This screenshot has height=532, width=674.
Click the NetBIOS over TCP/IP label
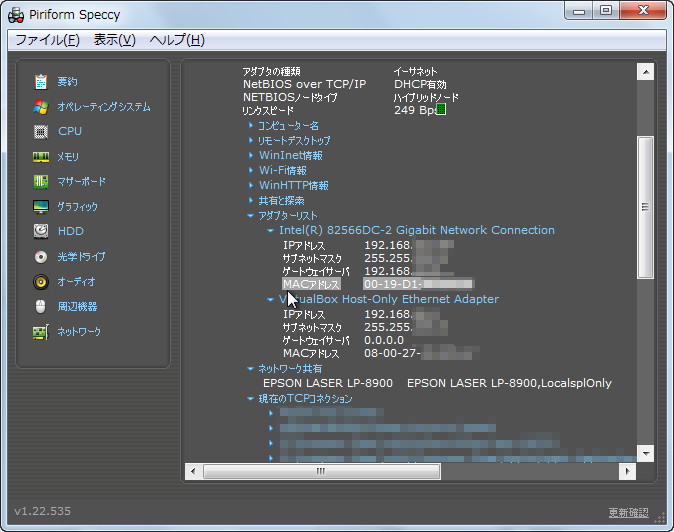click(304, 84)
